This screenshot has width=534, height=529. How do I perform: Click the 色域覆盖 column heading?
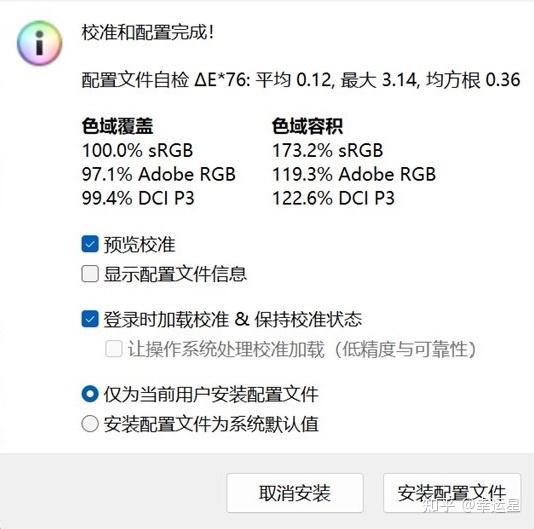[x=117, y=126]
